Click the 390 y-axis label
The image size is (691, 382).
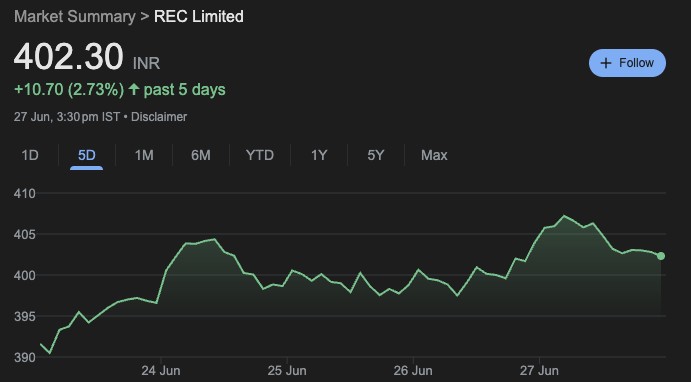[x=24, y=357]
